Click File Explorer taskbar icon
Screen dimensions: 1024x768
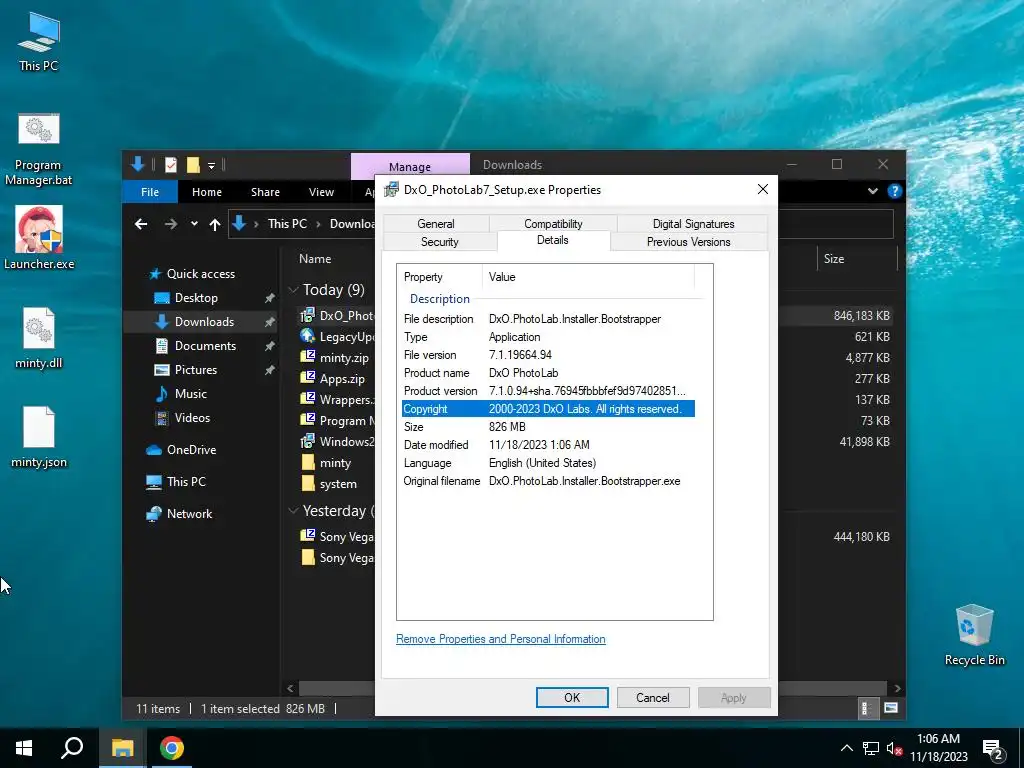(122, 748)
